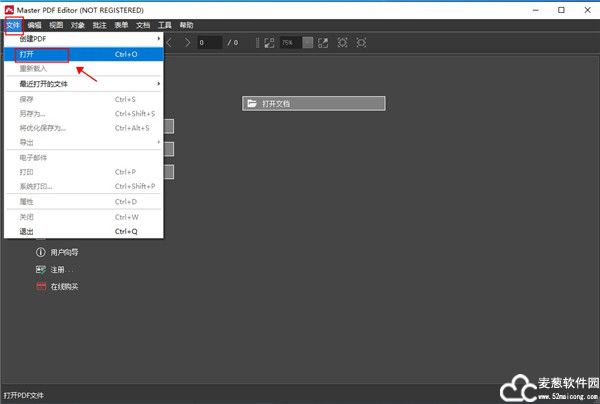Open the 编辑 menu in menu bar

(x=35, y=24)
